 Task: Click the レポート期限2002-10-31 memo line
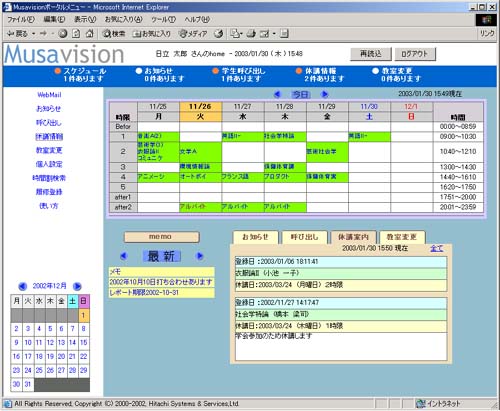pyautogui.click(x=161, y=293)
